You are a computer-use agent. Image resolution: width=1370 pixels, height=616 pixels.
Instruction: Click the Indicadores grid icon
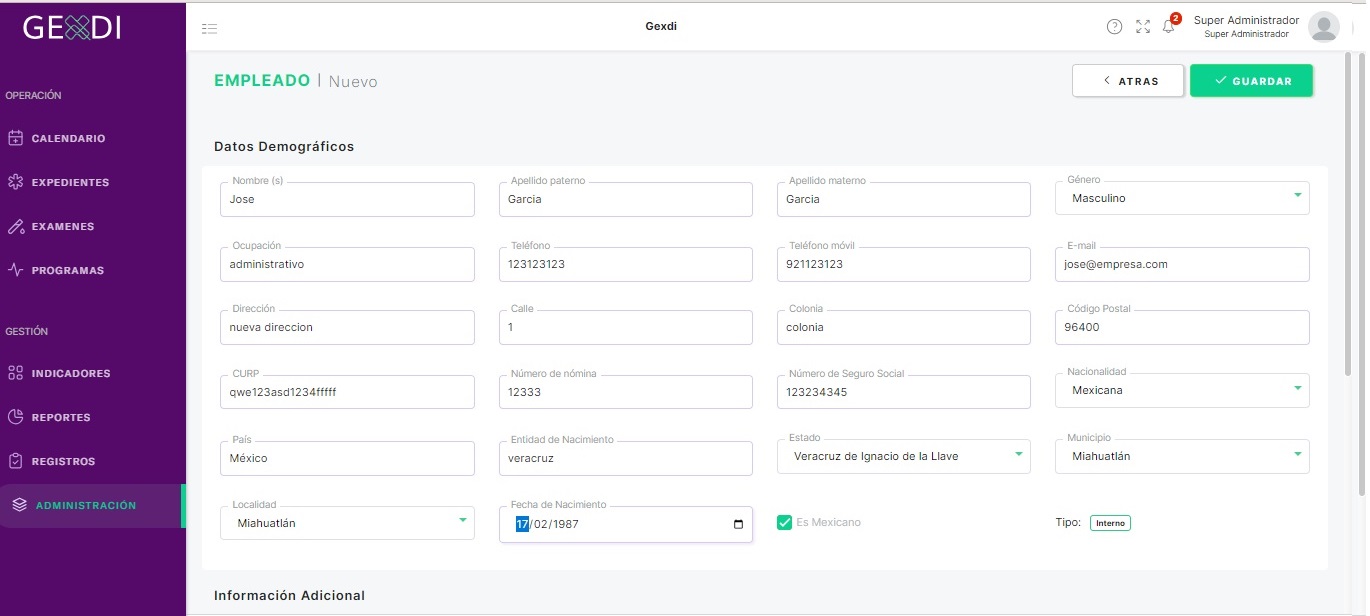point(15,373)
